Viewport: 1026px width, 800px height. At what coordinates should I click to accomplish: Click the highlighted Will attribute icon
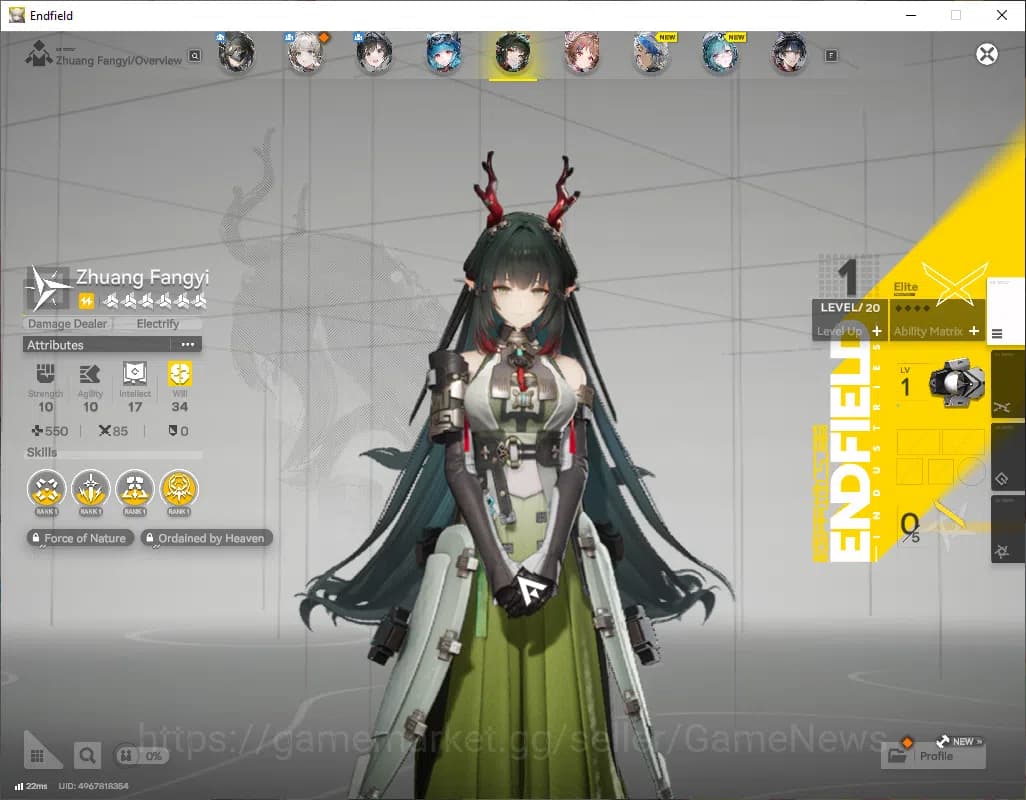click(179, 374)
